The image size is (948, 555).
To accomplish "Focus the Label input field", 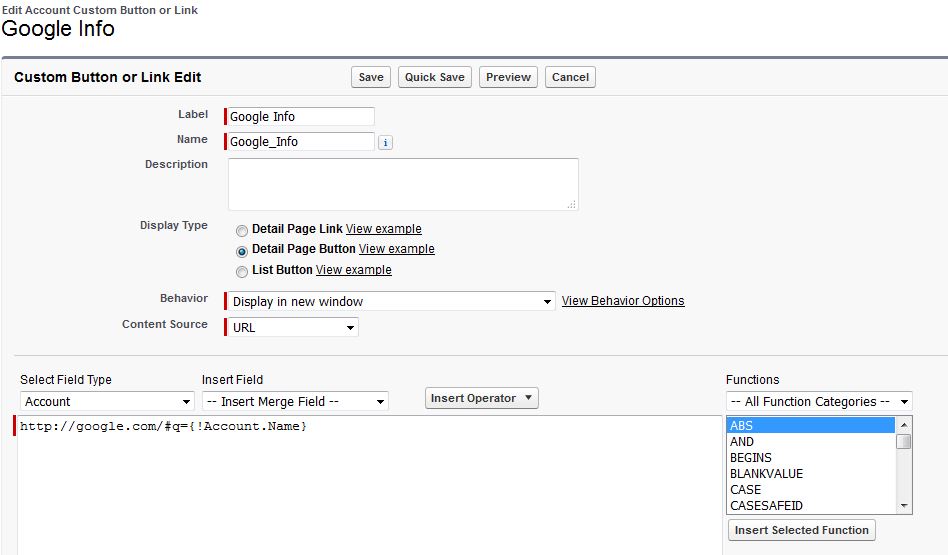I will [301, 116].
